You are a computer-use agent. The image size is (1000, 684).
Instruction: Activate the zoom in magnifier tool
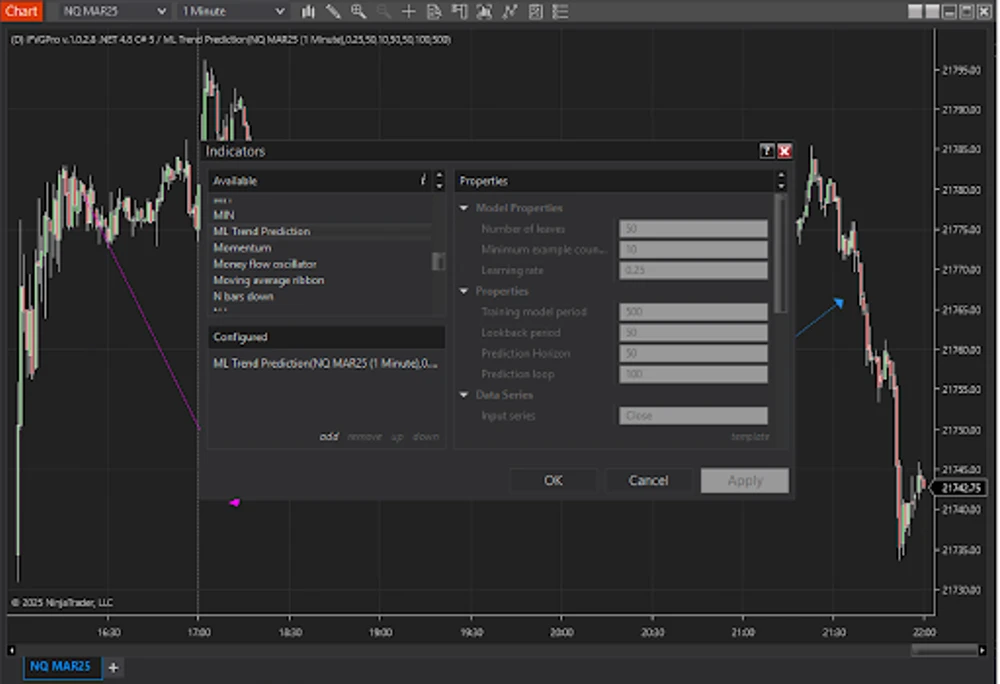(358, 11)
